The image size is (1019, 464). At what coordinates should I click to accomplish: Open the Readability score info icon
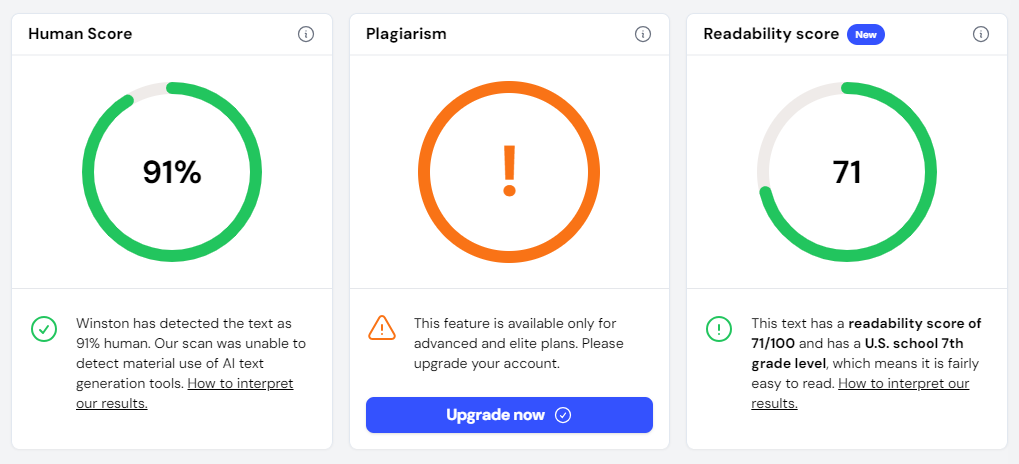981,34
